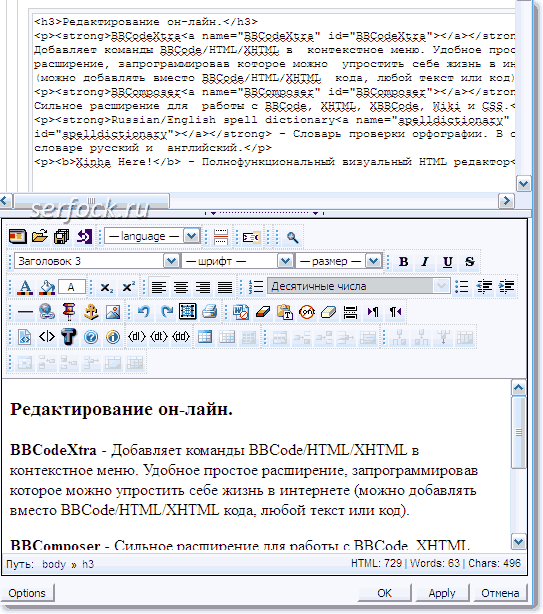Screen dimensions: 543x614
Task: Toggle superscript formatting
Action: tap(128, 287)
